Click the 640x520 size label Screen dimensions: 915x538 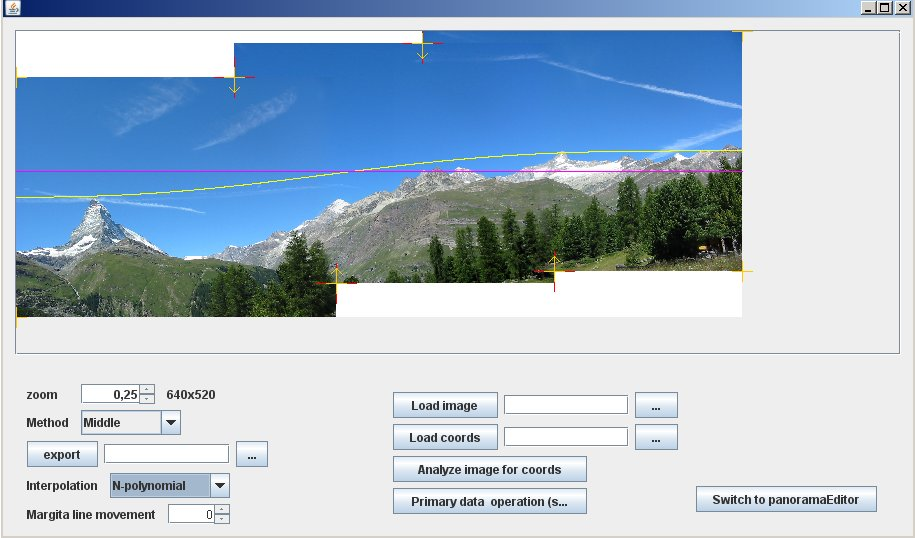point(191,394)
